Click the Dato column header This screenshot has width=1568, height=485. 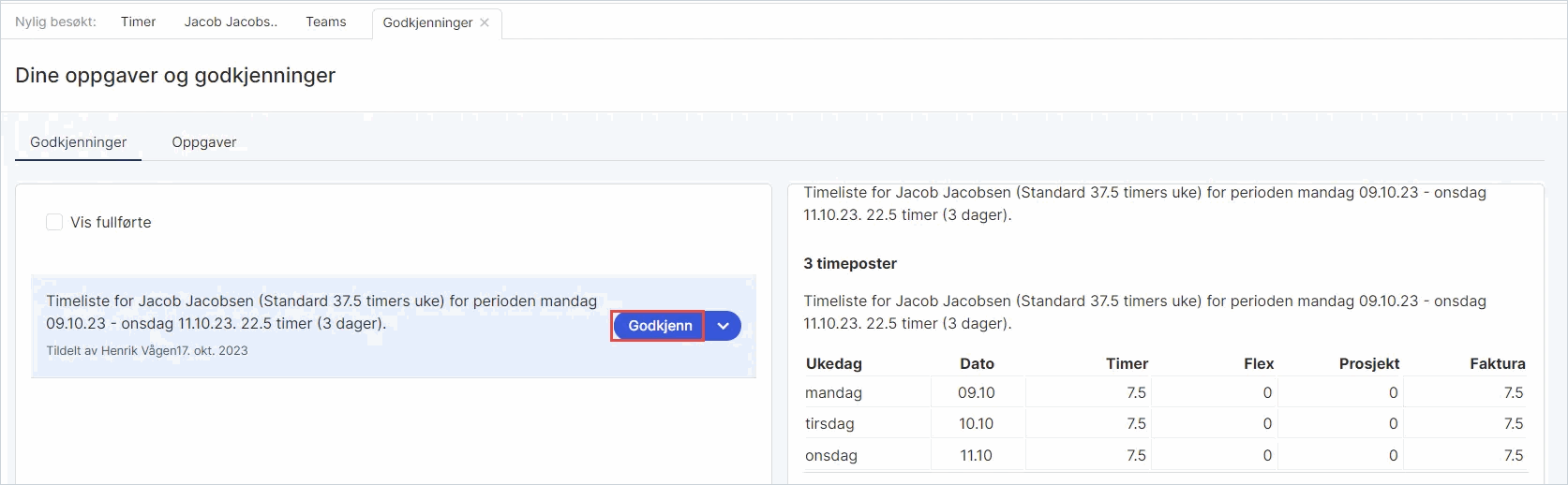(977, 363)
